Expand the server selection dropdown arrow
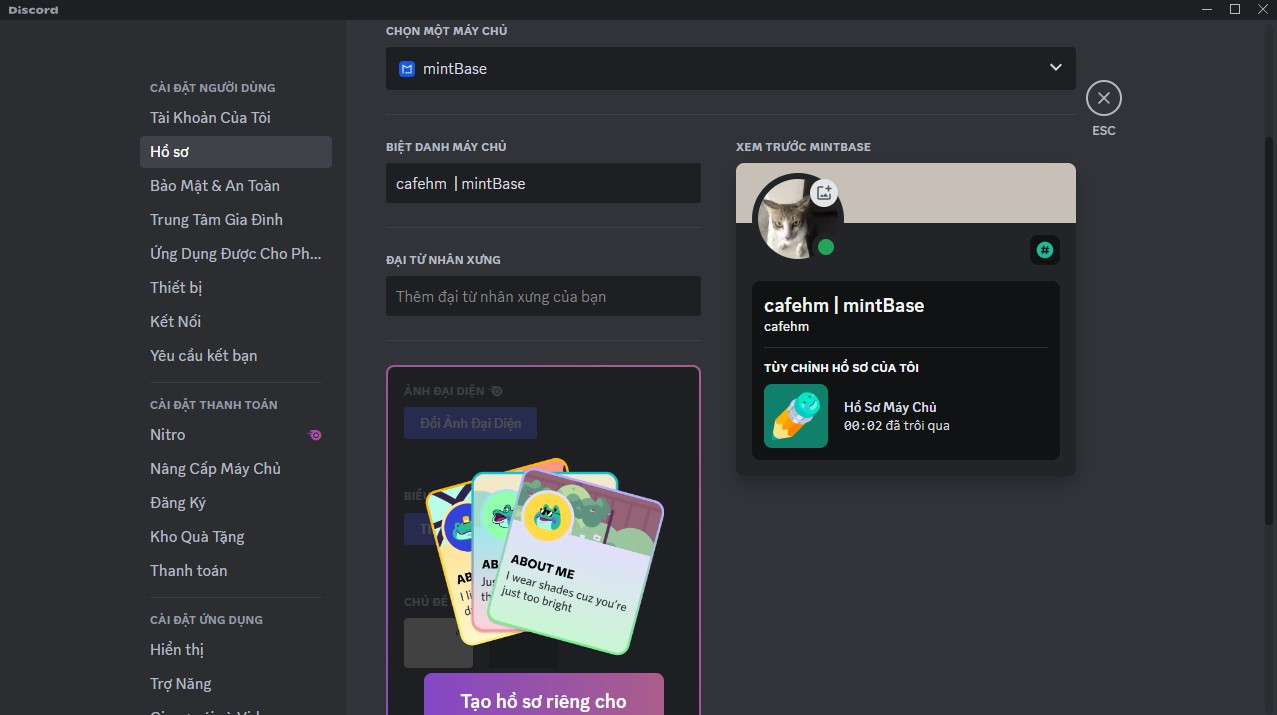This screenshot has height=715, width=1277. [x=1055, y=68]
